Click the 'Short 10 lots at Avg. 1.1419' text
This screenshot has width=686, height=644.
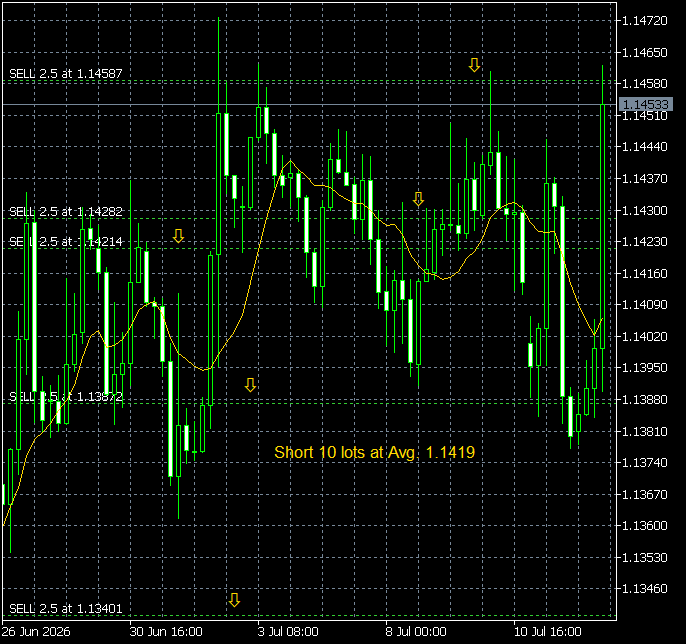(374, 452)
